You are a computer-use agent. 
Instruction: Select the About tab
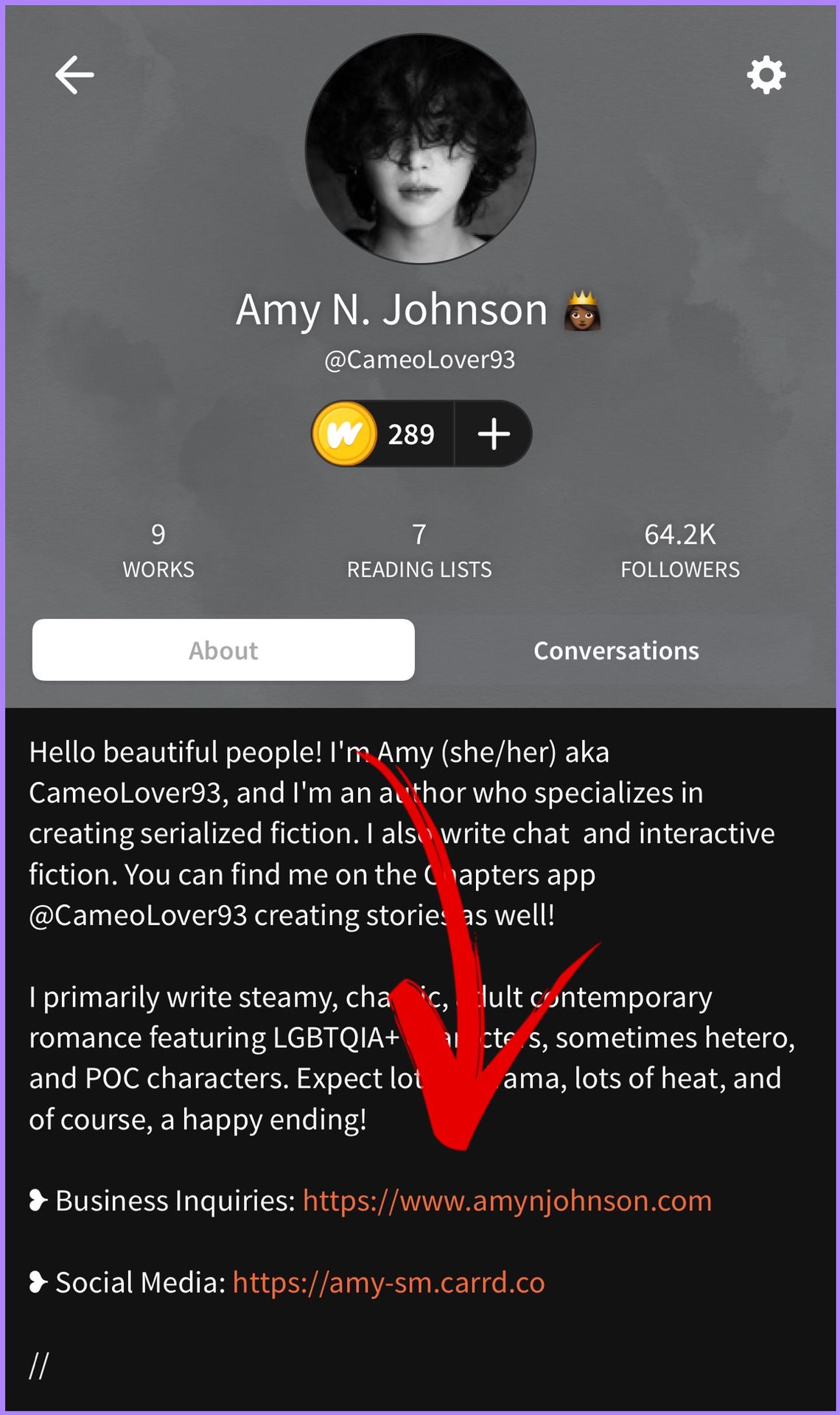tap(223, 650)
